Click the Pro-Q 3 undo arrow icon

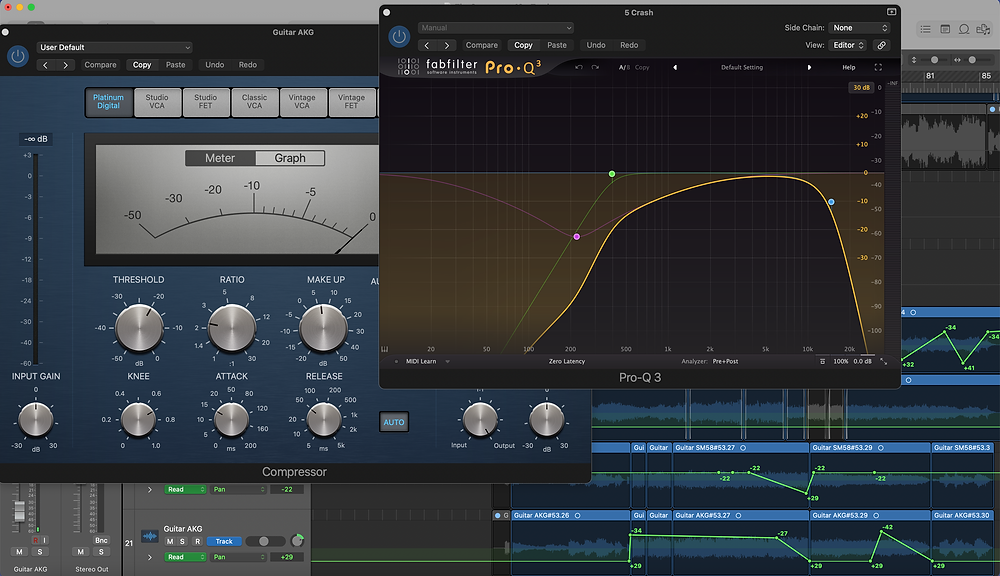578,67
